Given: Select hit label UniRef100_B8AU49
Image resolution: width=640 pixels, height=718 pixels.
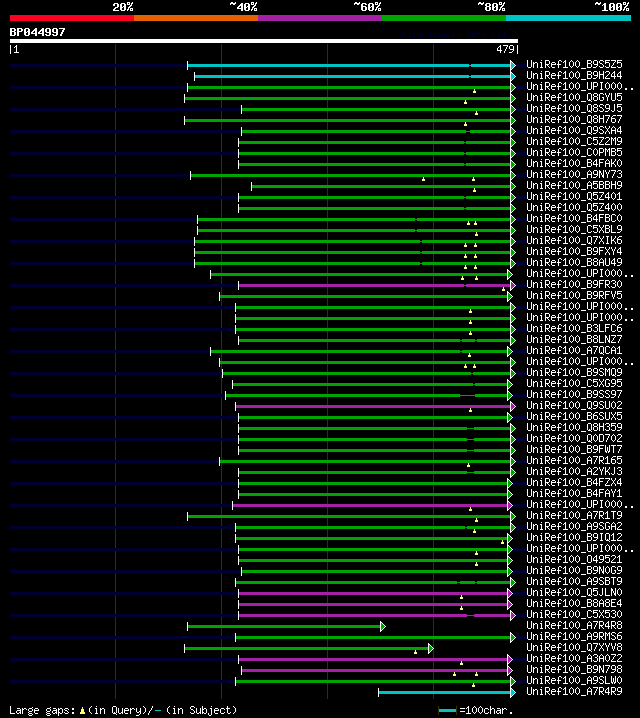Looking at the screenshot, I should tap(574, 262).
